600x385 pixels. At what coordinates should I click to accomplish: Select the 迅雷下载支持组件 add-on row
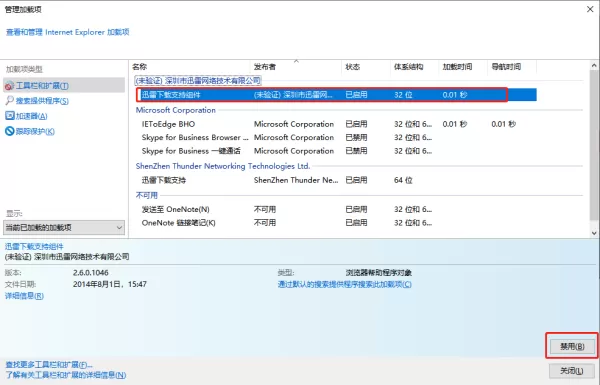[336, 95]
